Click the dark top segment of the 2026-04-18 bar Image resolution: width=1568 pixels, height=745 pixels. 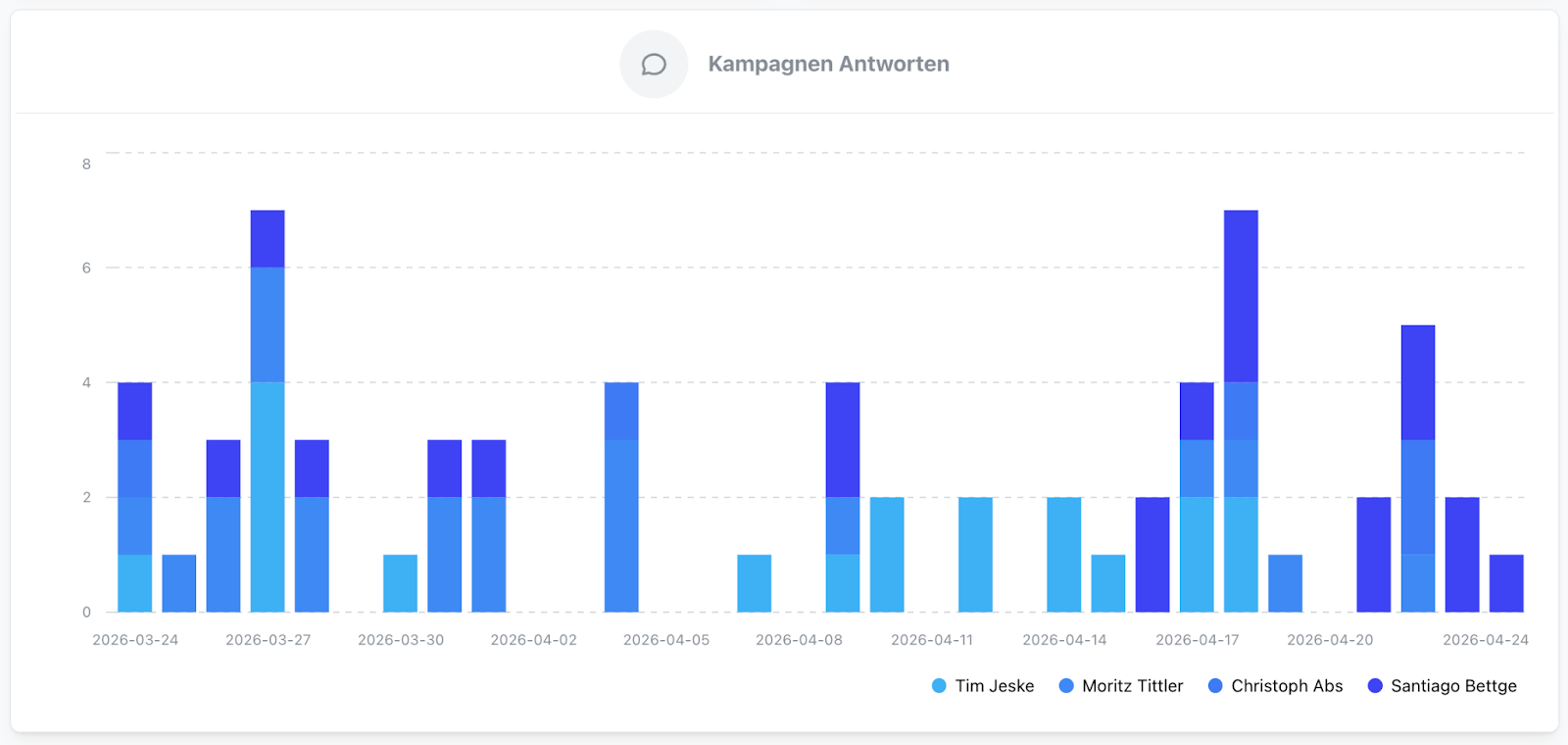click(x=1241, y=296)
